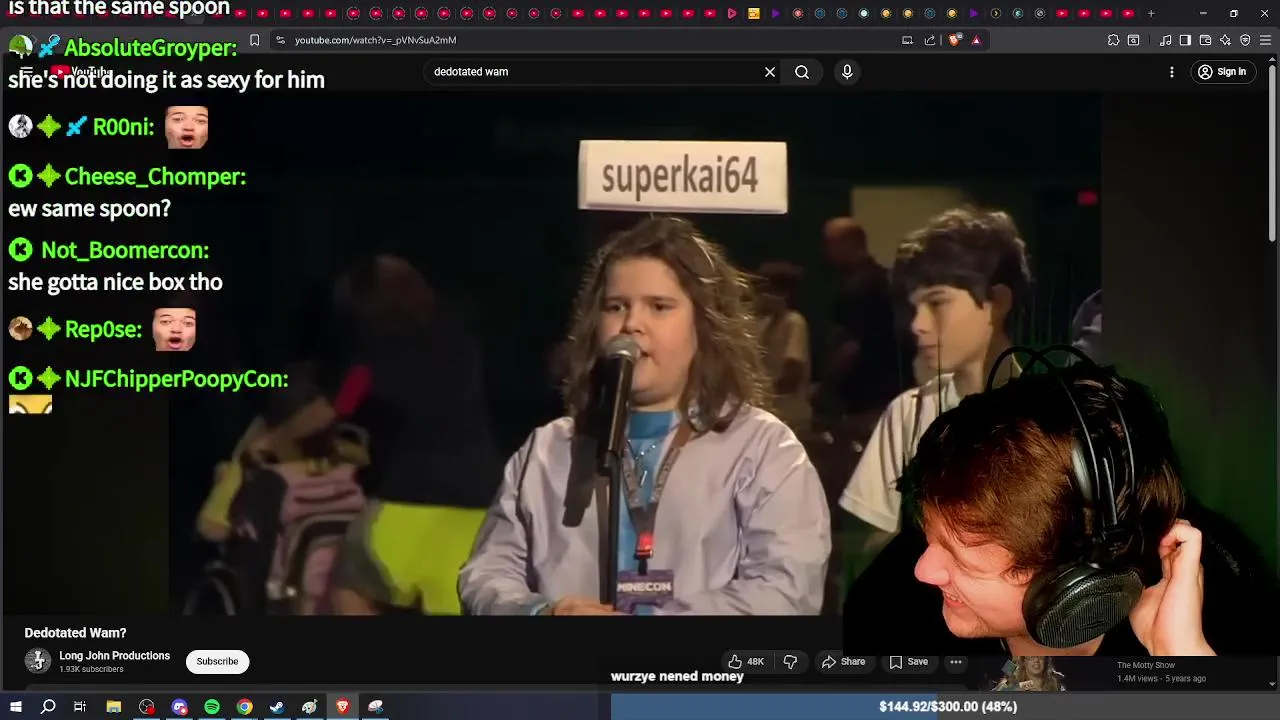Open a new browser tab
The width and height of the screenshot is (1280, 720).
(1151, 13)
